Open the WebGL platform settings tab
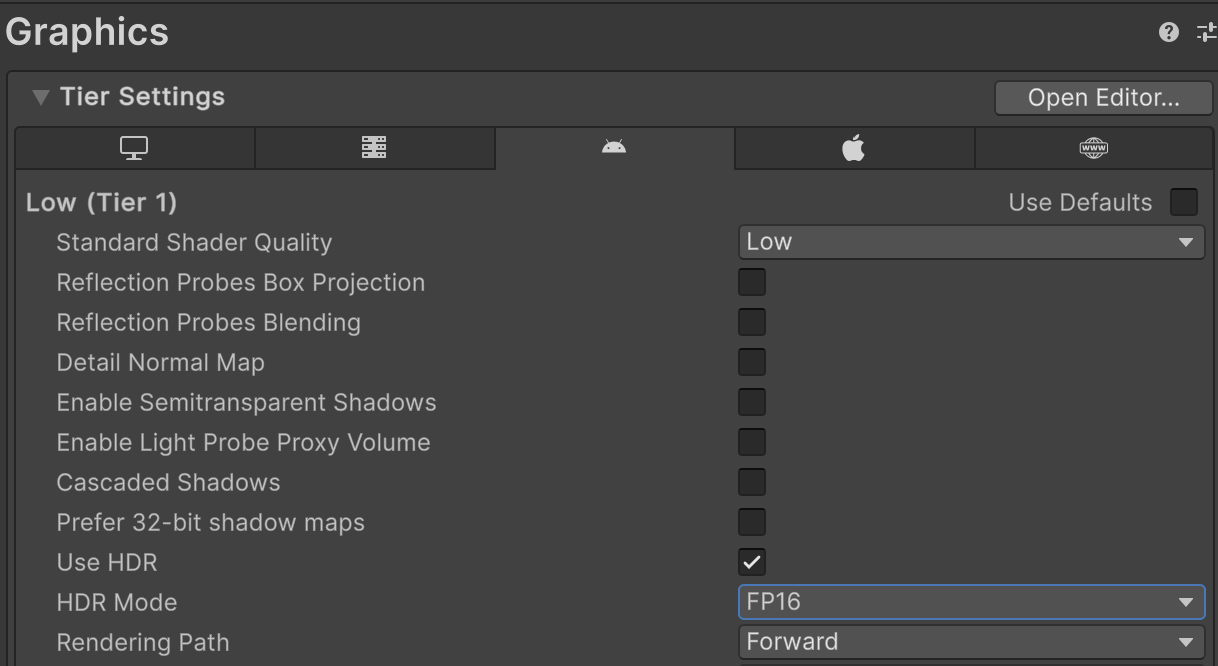Image resolution: width=1218 pixels, height=666 pixels. point(1093,147)
